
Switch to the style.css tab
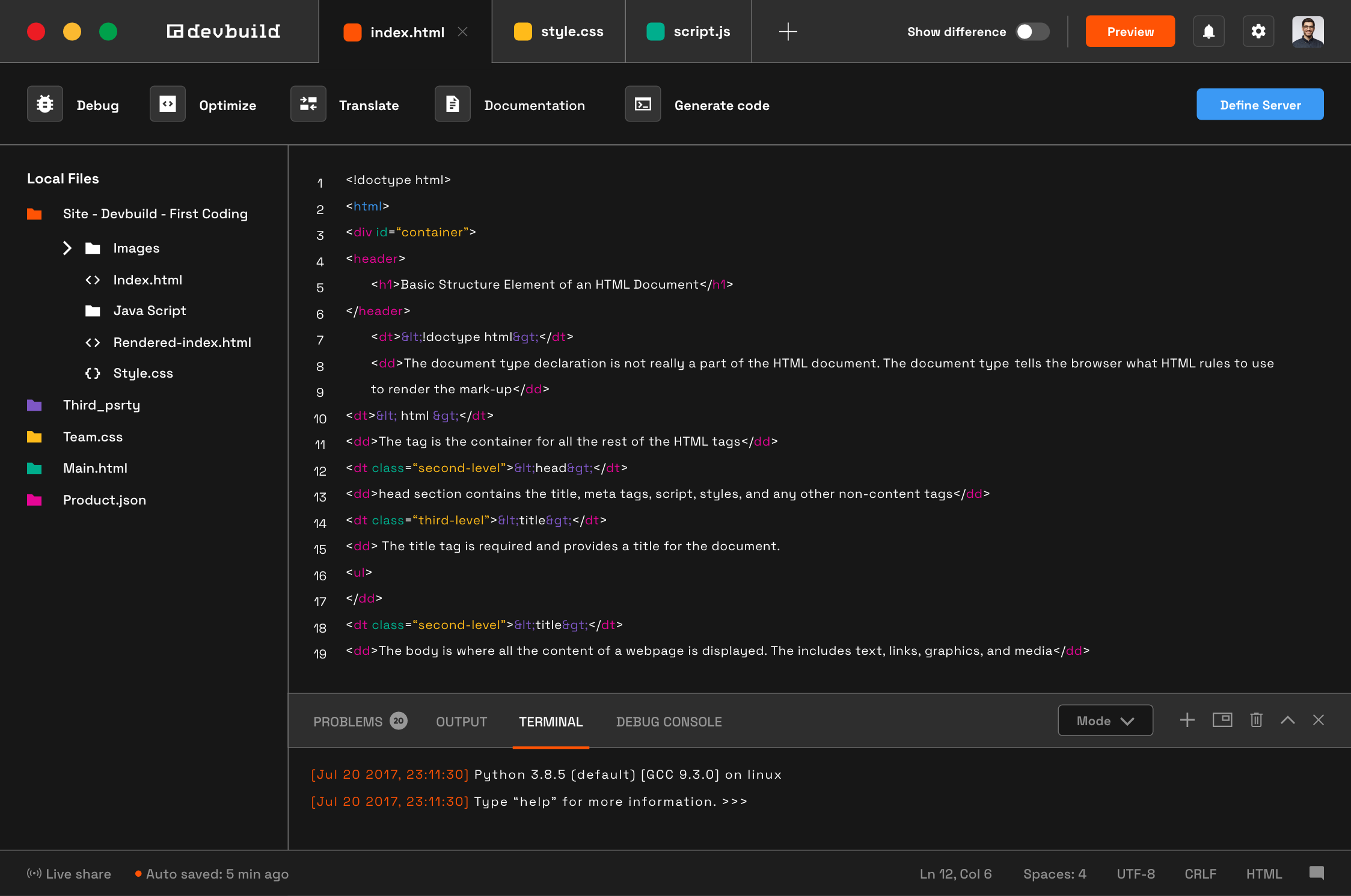[x=559, y=31]
